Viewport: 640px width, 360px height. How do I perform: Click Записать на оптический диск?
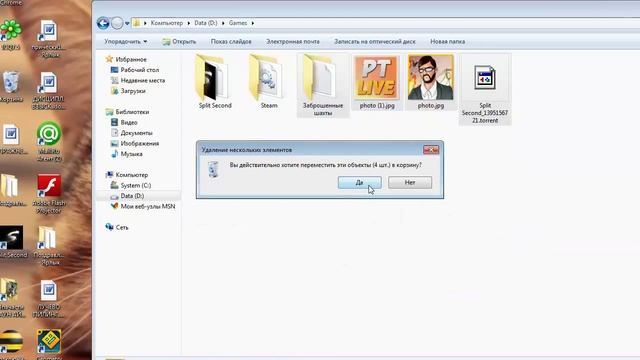click(x=375, y=42)
